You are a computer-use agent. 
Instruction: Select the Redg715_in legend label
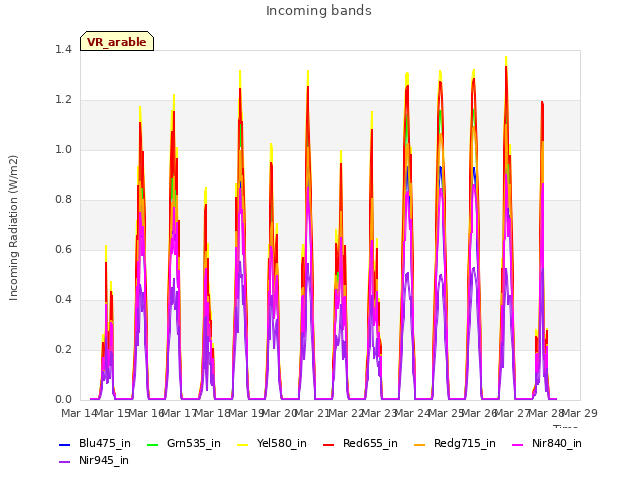pyautogui.click(x=465, y=444)
